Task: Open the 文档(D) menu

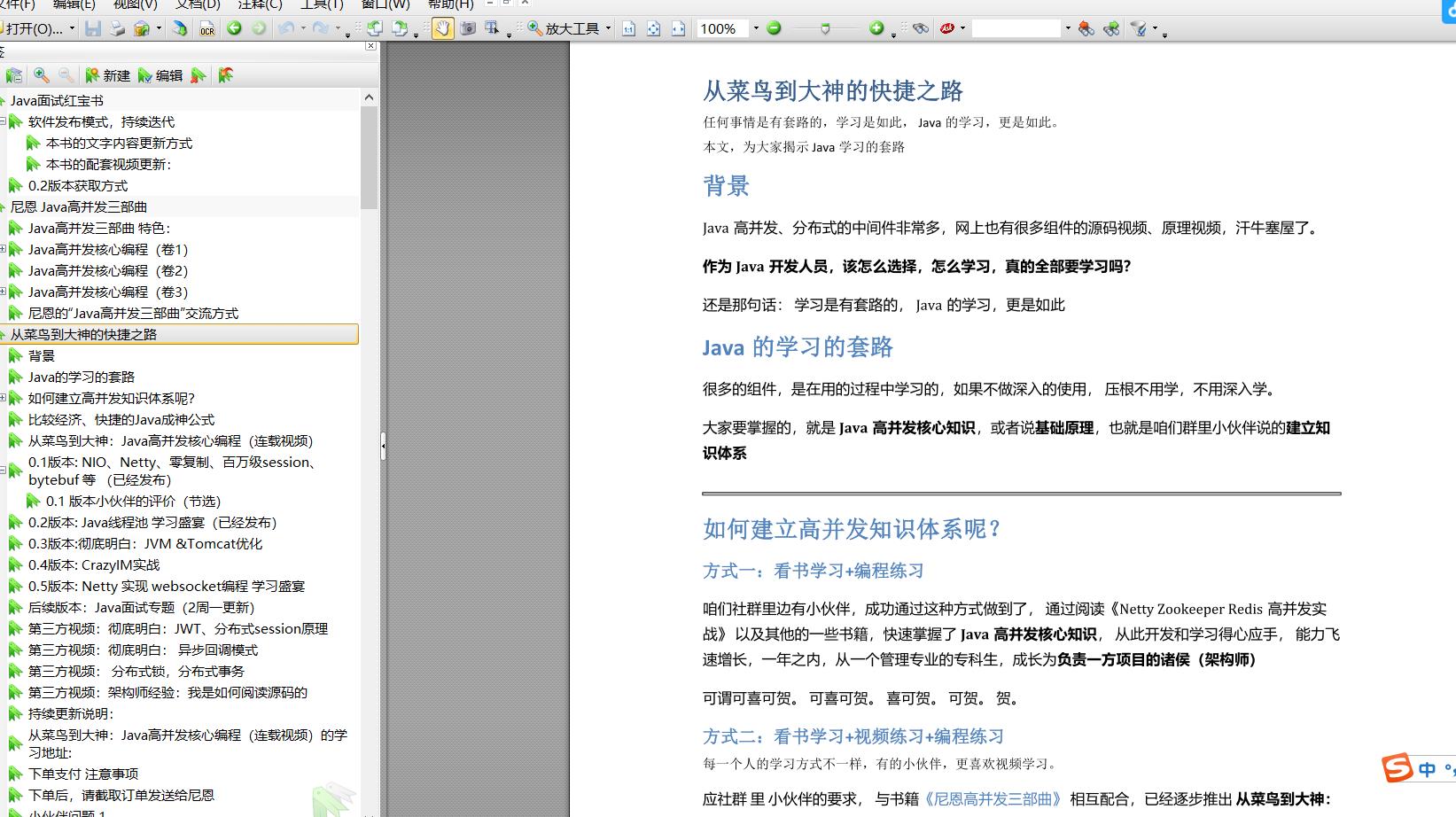Action: [x=198, y=4]
